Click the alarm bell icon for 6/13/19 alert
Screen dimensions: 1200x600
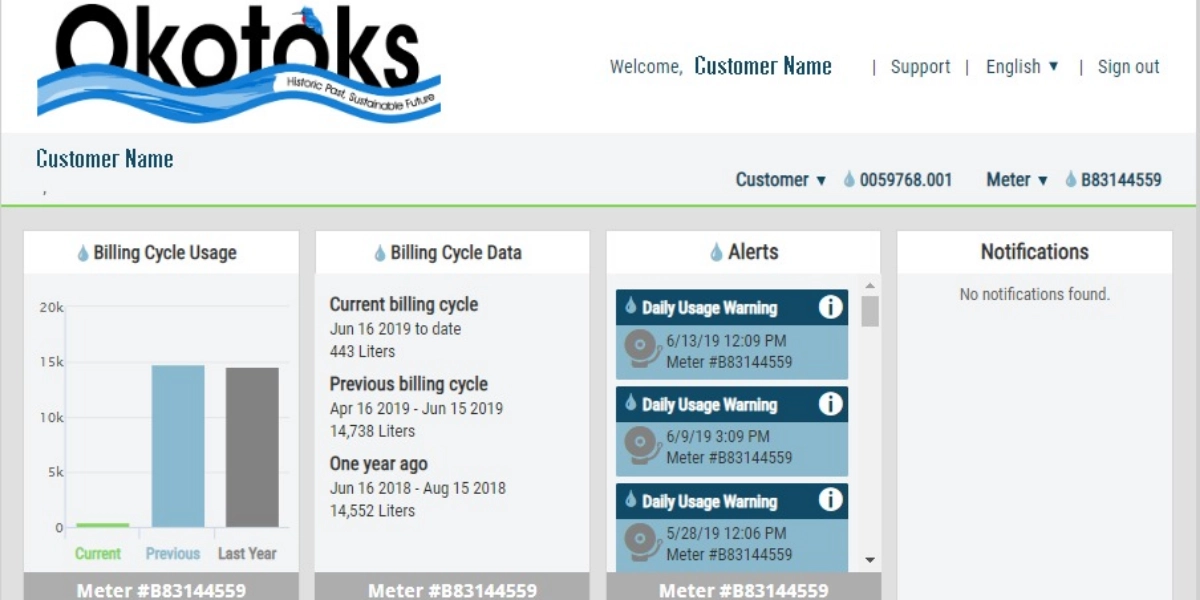642,350
